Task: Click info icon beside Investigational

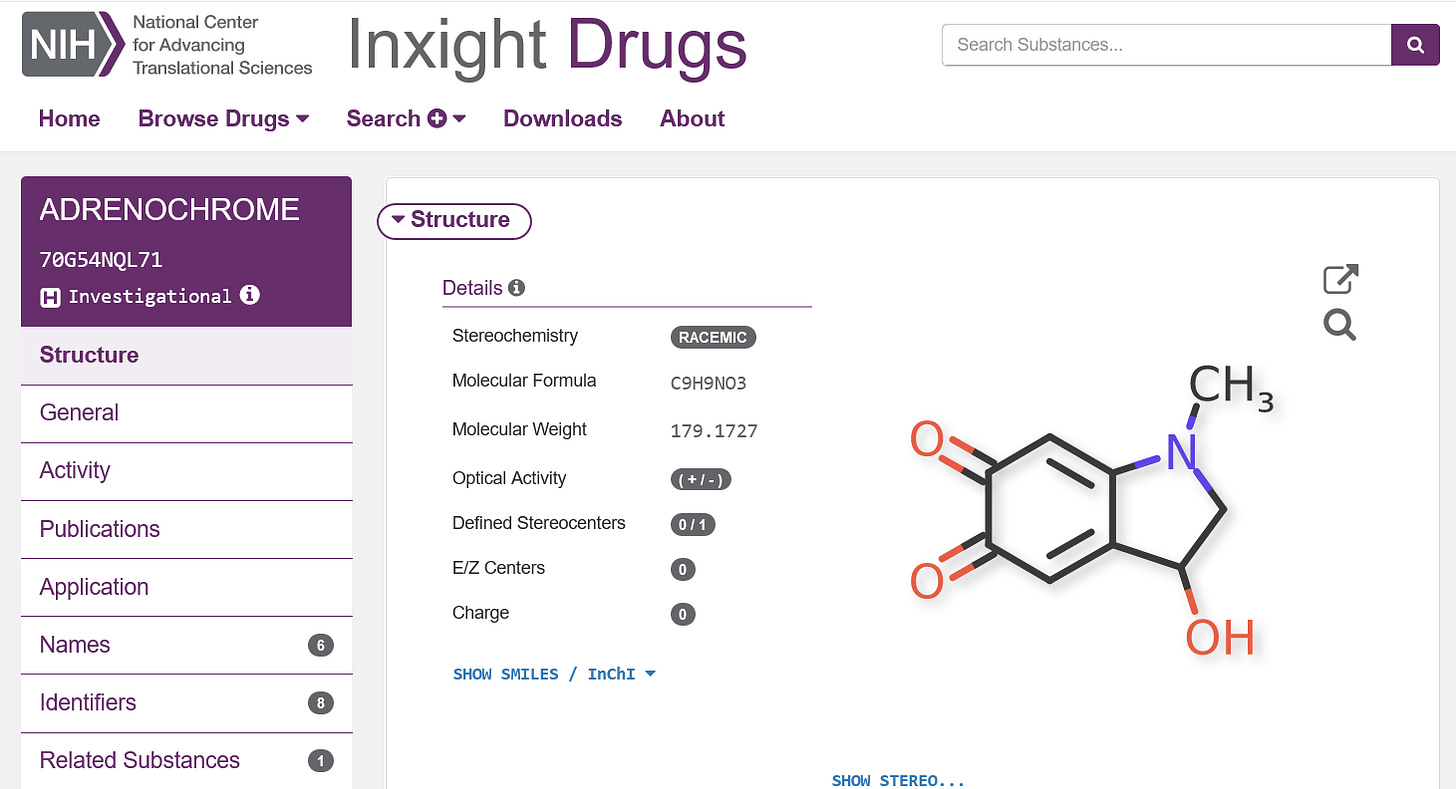Action: tap(250, 295)
